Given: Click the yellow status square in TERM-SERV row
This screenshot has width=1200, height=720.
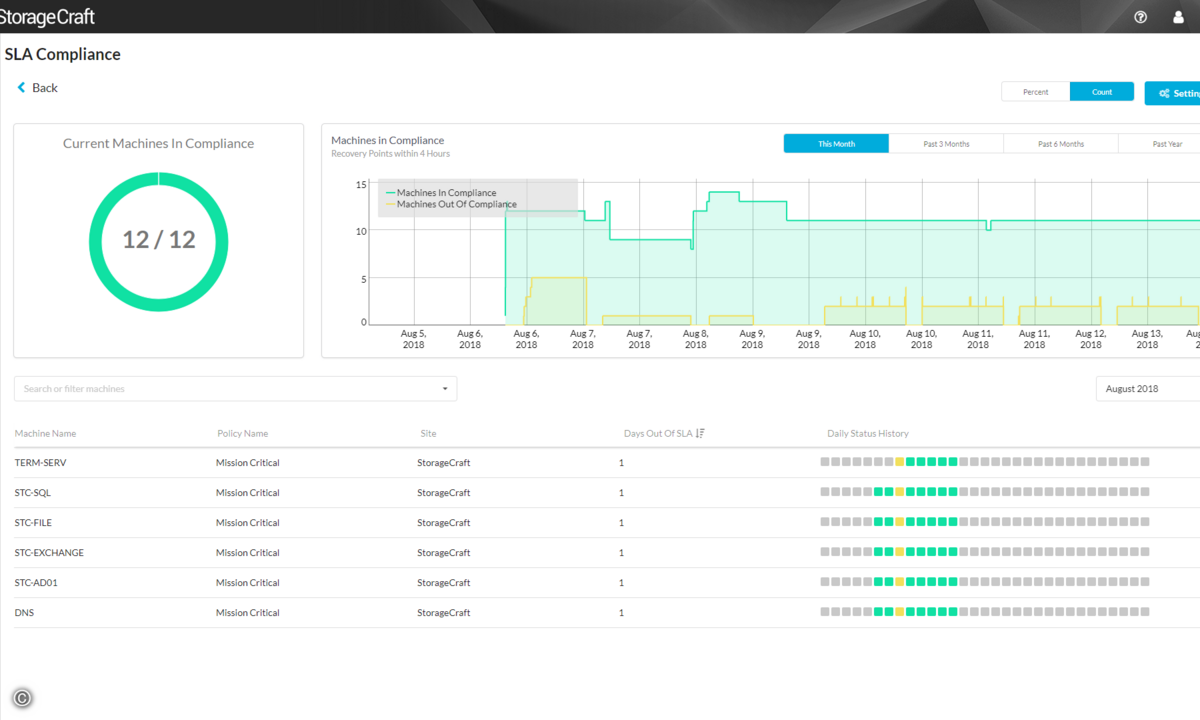Looking at the screenshot, I should coord(900,462).
